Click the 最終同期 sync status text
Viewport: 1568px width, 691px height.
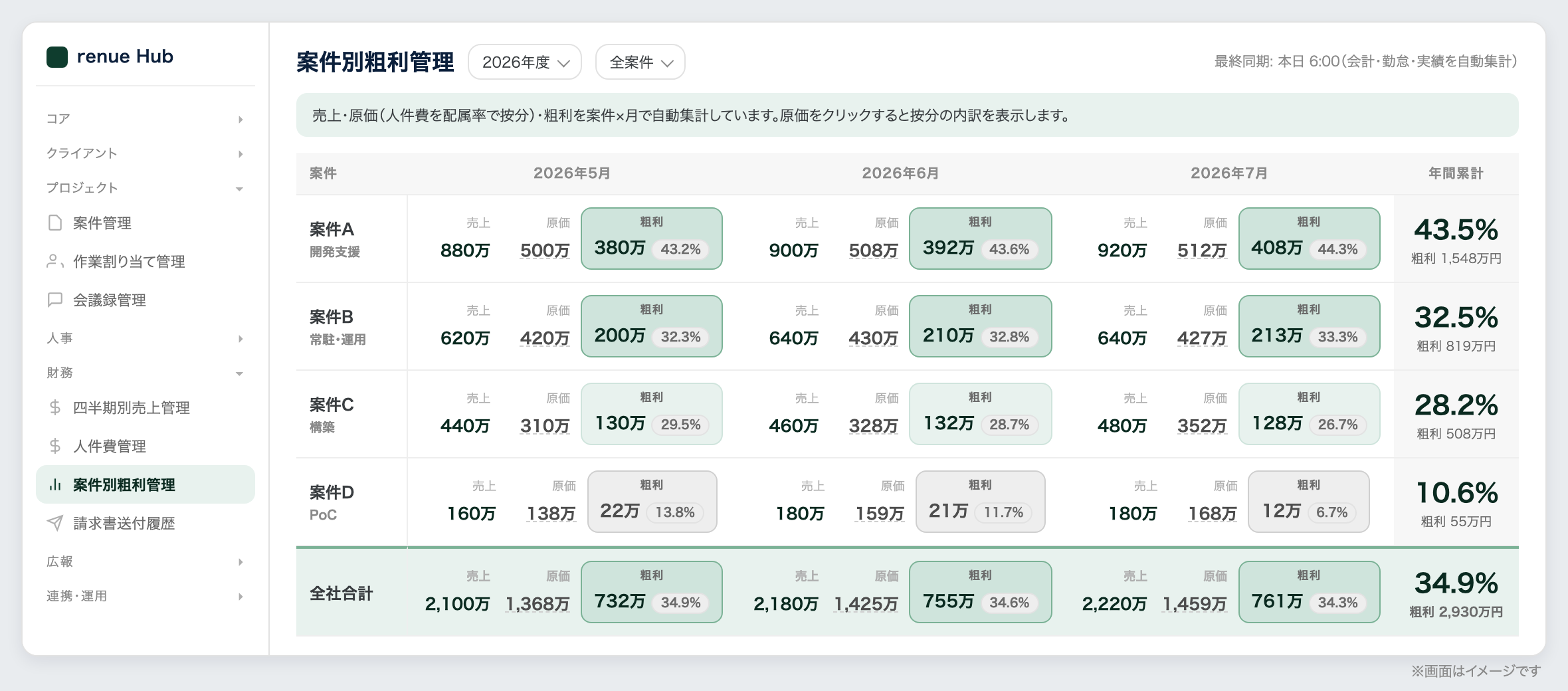pyautogui.click(x=1365, y=62)
